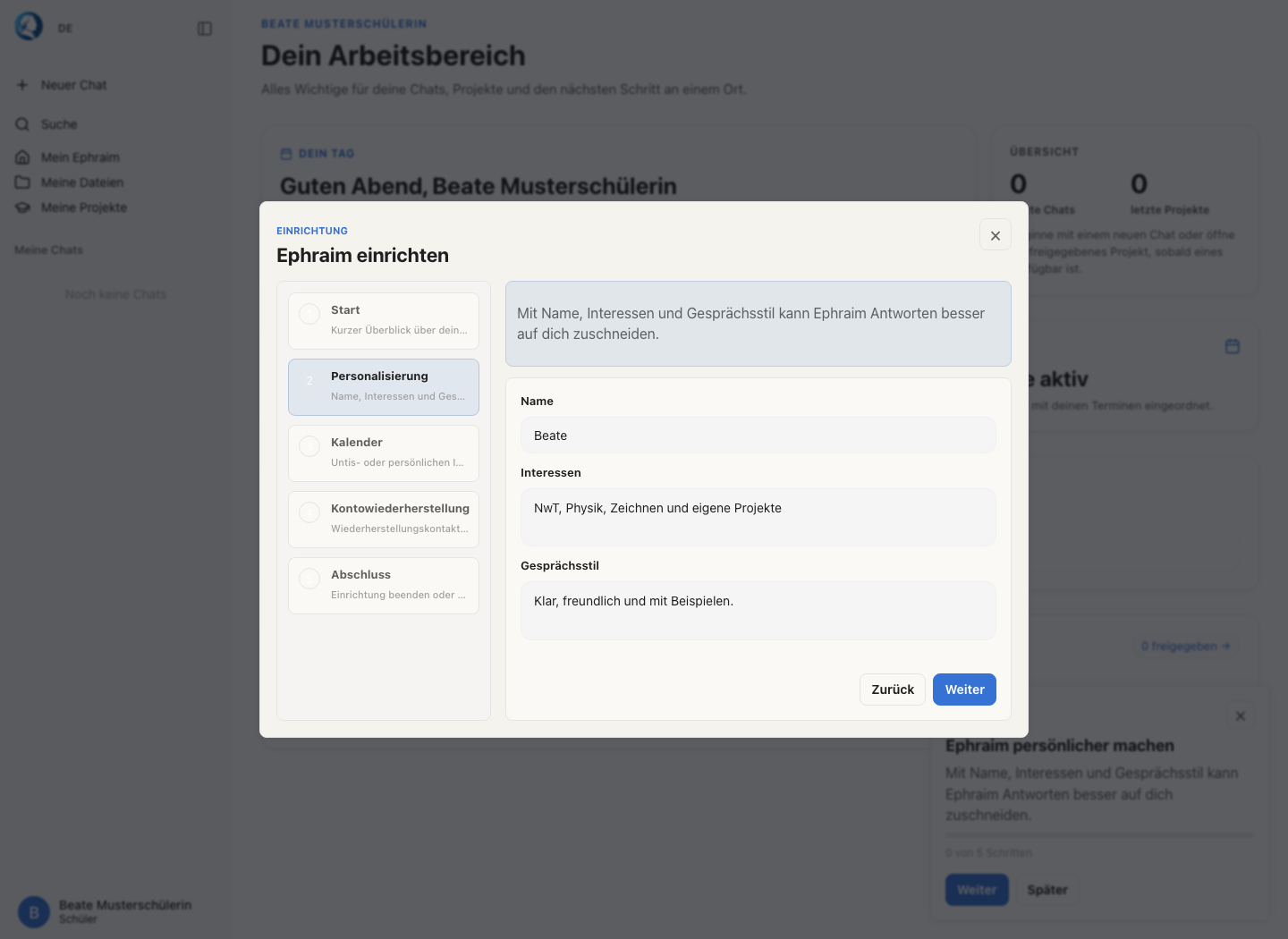Open the Beate Musterschülerin profile entry
1288x939 pixels.
[x=116, y=912]
